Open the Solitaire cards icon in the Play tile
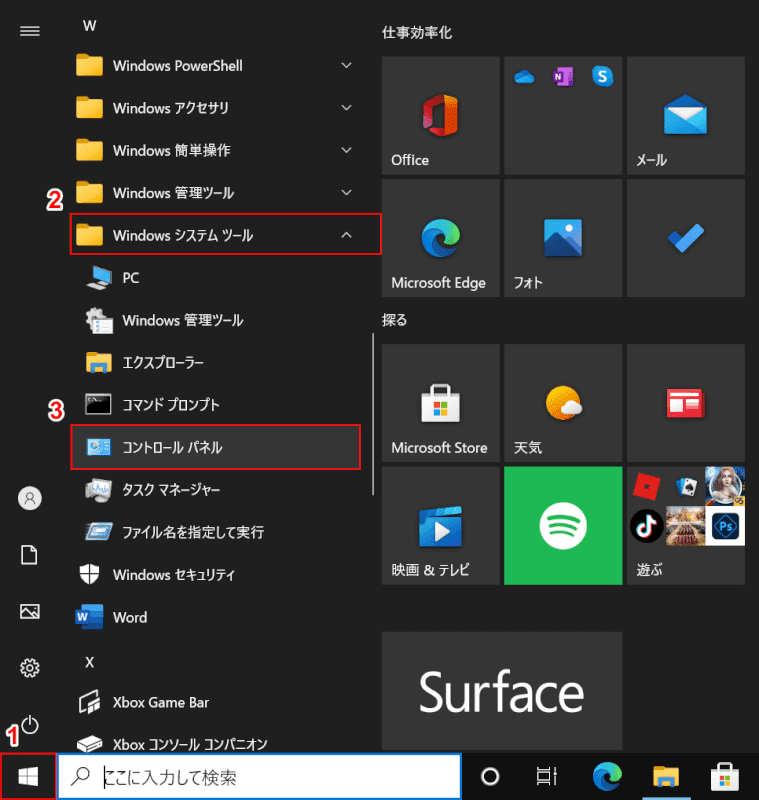This screenshot has height=800, width=759. 686,486
